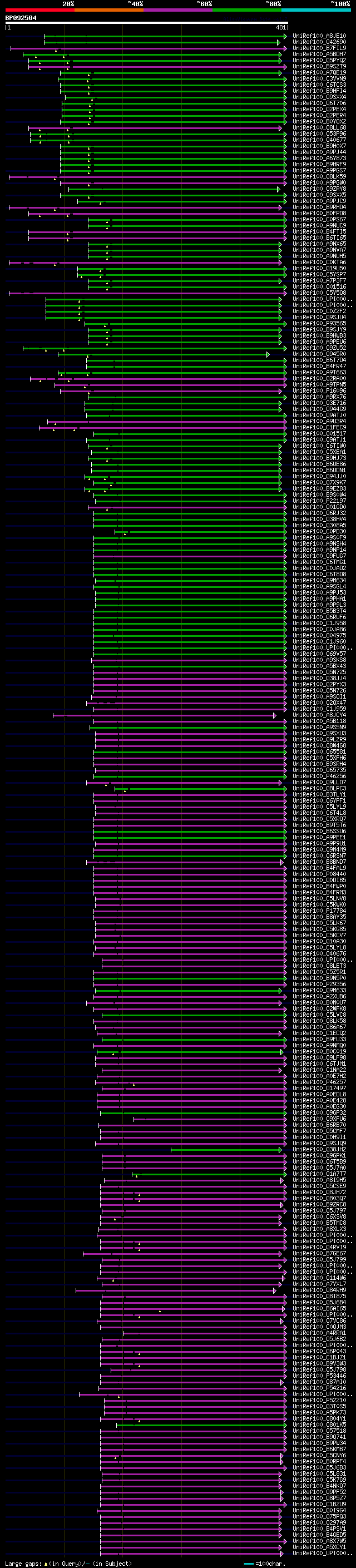The image size is (356, 1568).
Task: Select label UniRef100_B8BND7
Action: (319, 863)
